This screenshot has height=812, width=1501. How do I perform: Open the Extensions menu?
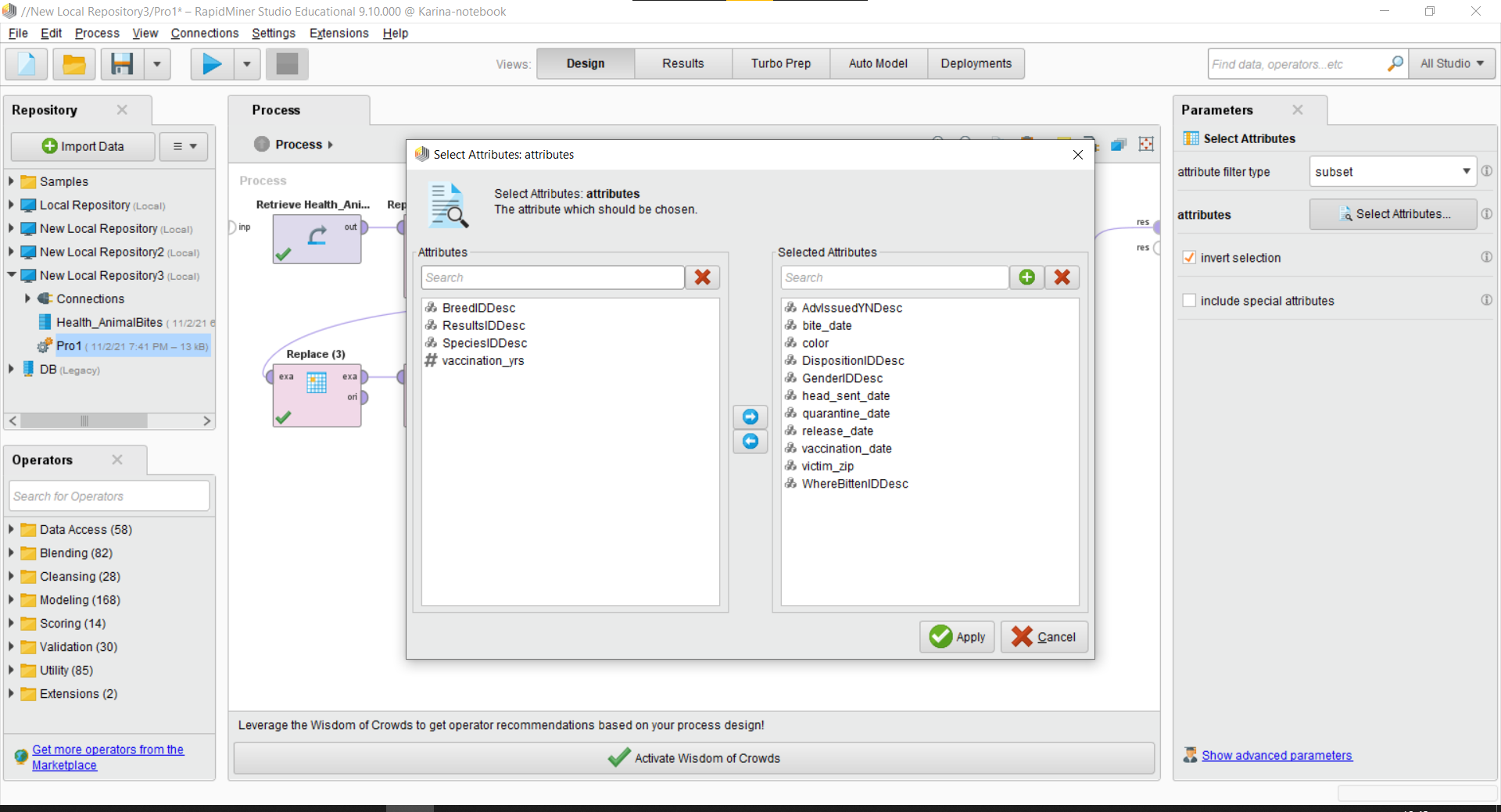click(x=339, y=33)
